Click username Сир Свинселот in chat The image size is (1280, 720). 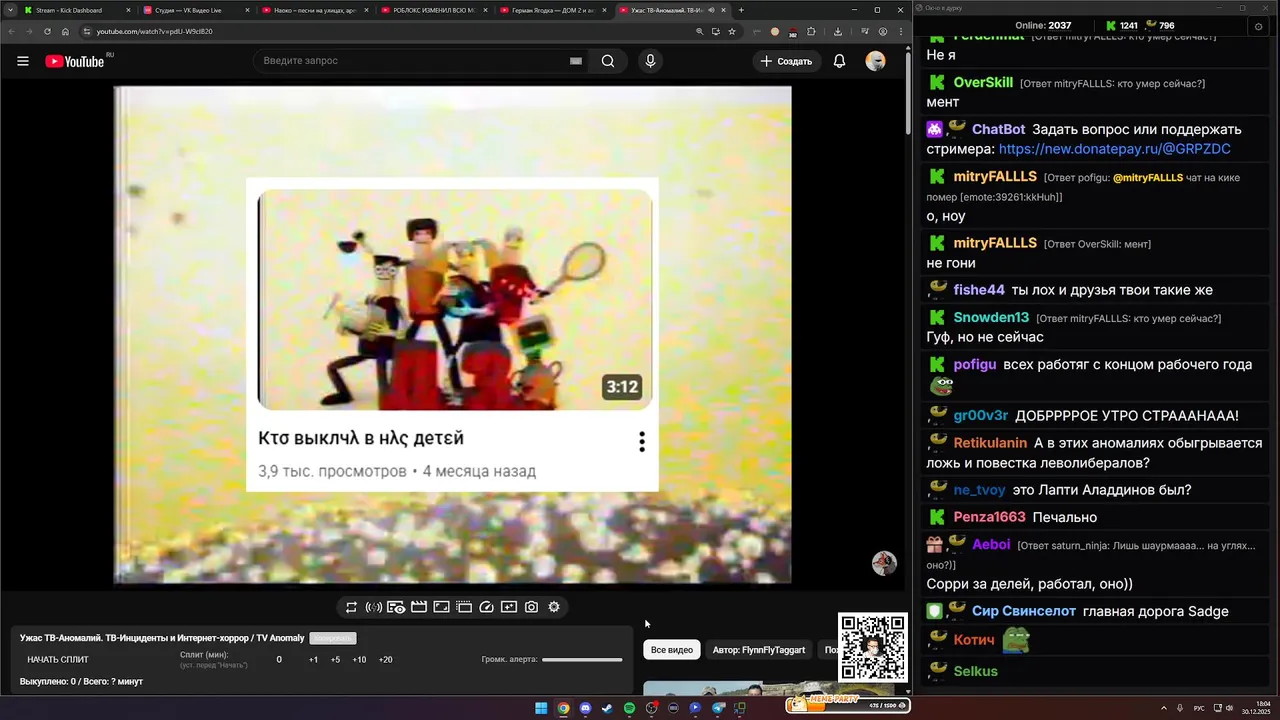[x=1024, y=611]
